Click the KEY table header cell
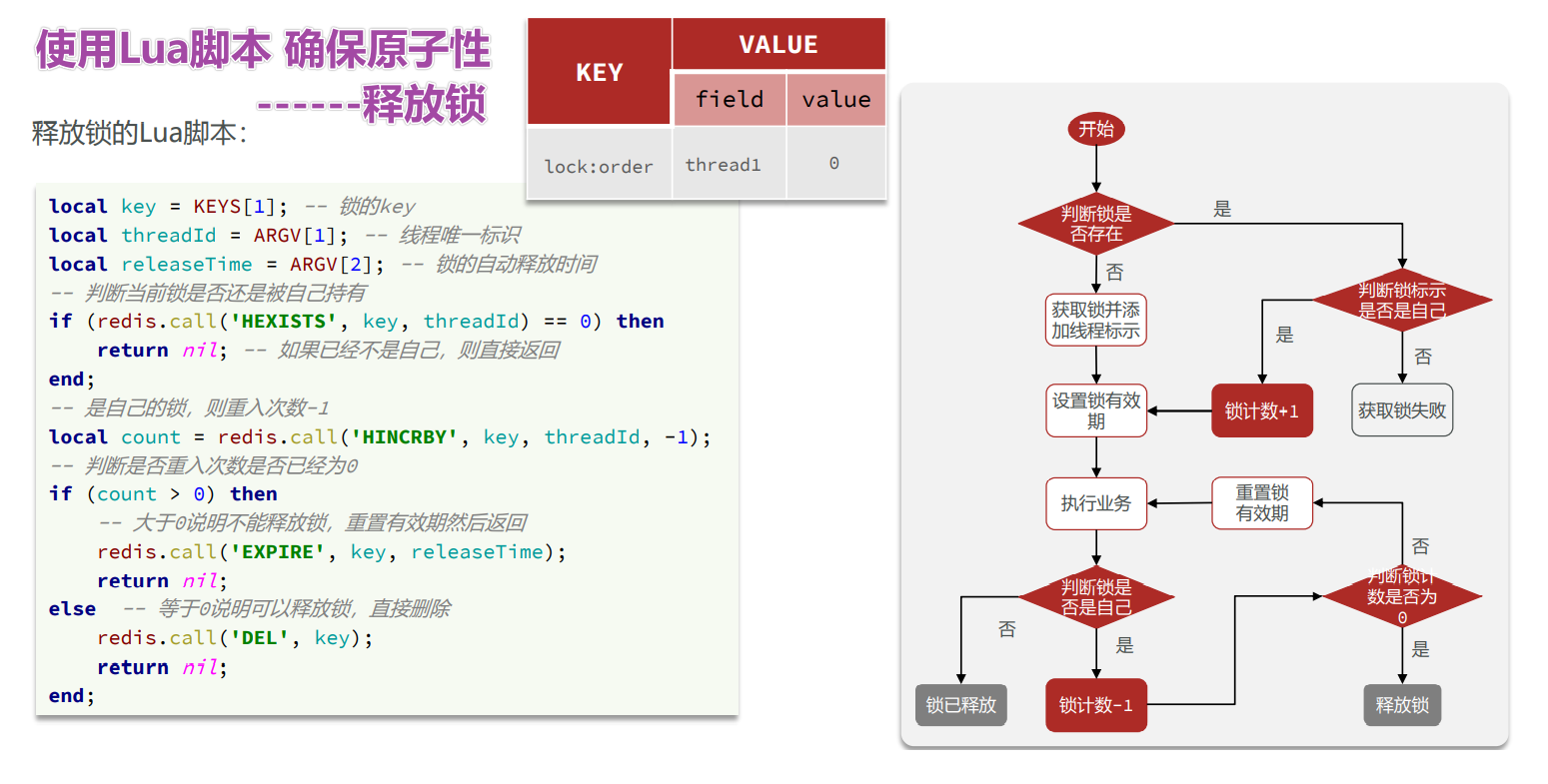This screenshot has height=784, width=1548. (x=600, y=72)
